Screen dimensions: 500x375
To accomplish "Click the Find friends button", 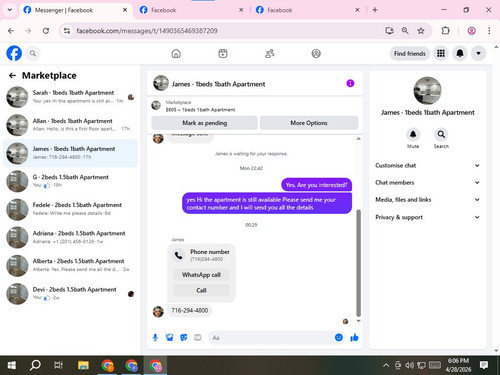I will [x=410, y=53].
